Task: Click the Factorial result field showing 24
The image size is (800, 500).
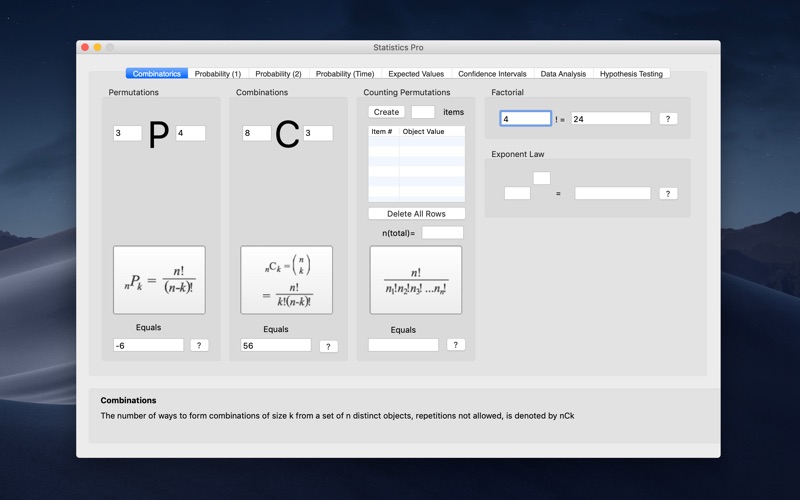Action: 611,118
